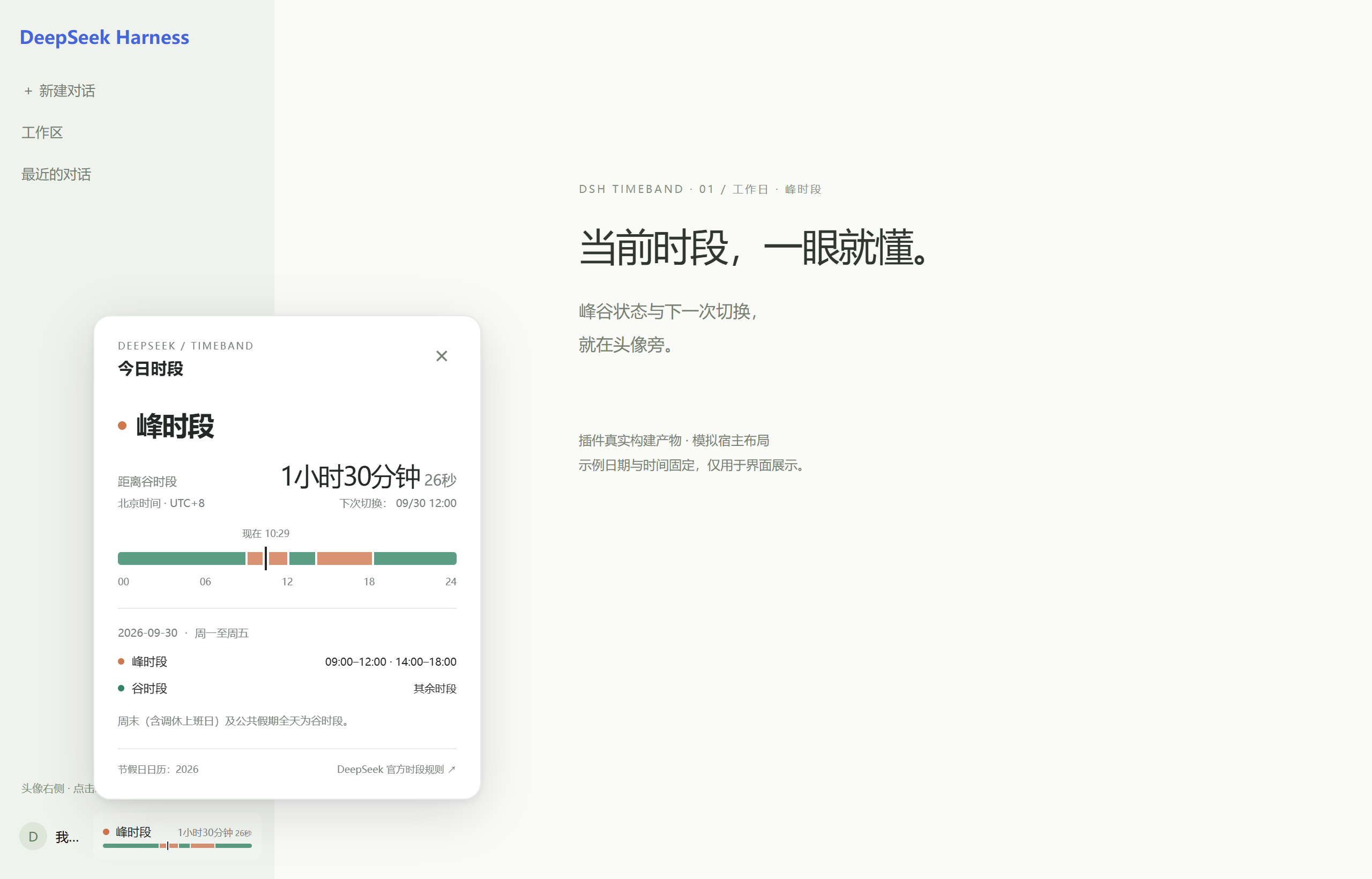
Task: Click the 2026-09-30 date text
Action: pyautogui.click(x=147, y=633)
